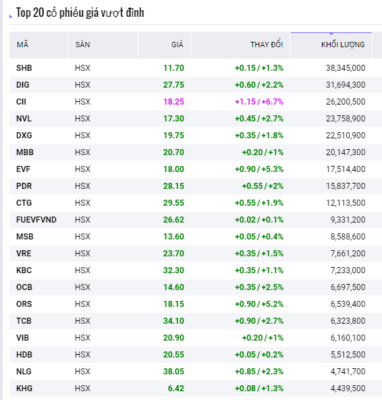Click the sort arrow above KHỐI LƯỢNG
This screenshot has height=400, width=382.
coord(331,34)
